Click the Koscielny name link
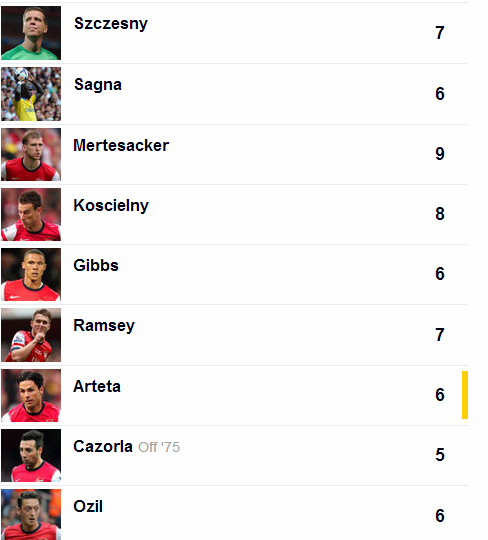This screenshot has height=540, width=488. [x=111, y=206]
